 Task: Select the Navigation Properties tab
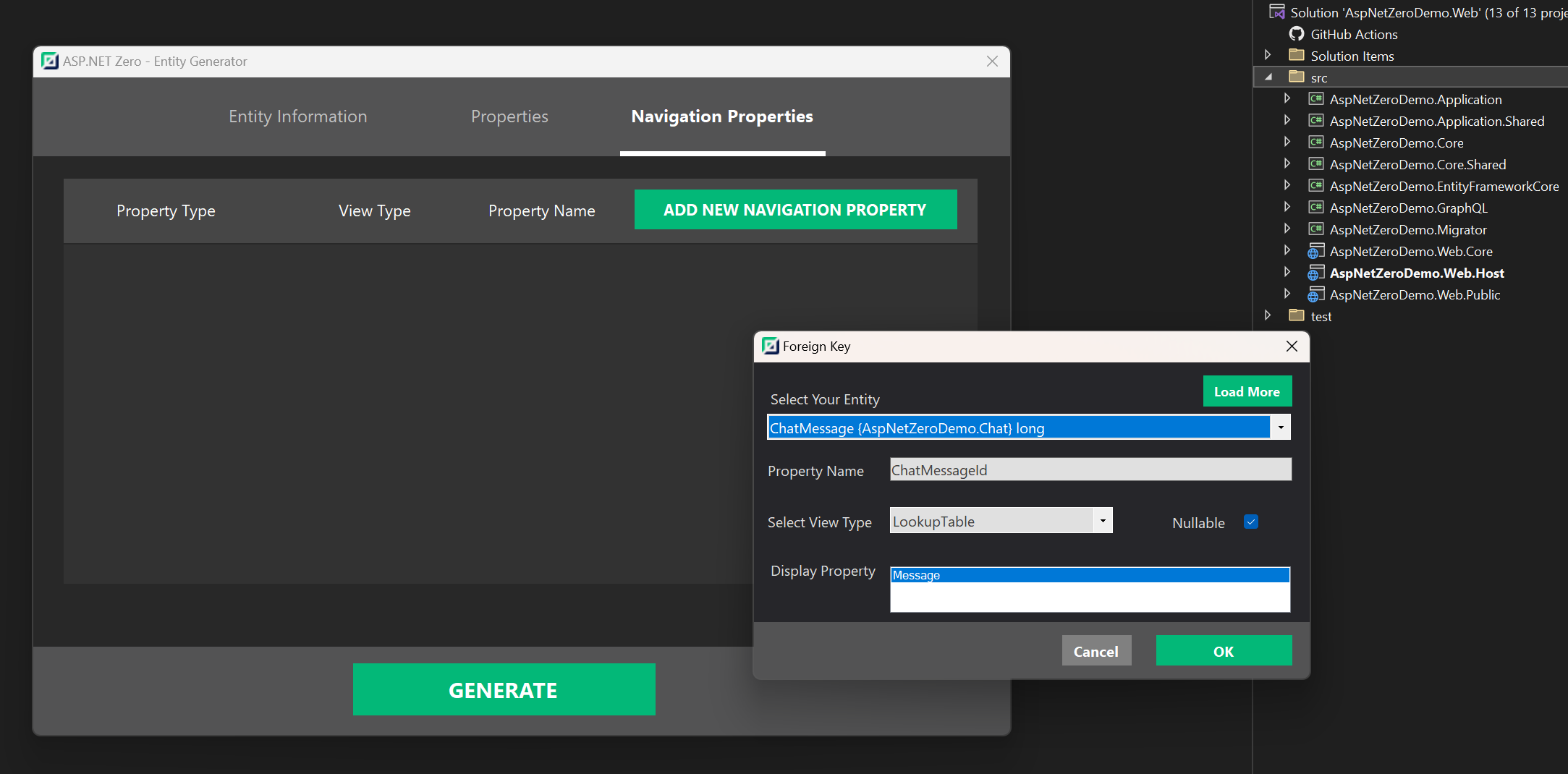(x=722, y=116)
